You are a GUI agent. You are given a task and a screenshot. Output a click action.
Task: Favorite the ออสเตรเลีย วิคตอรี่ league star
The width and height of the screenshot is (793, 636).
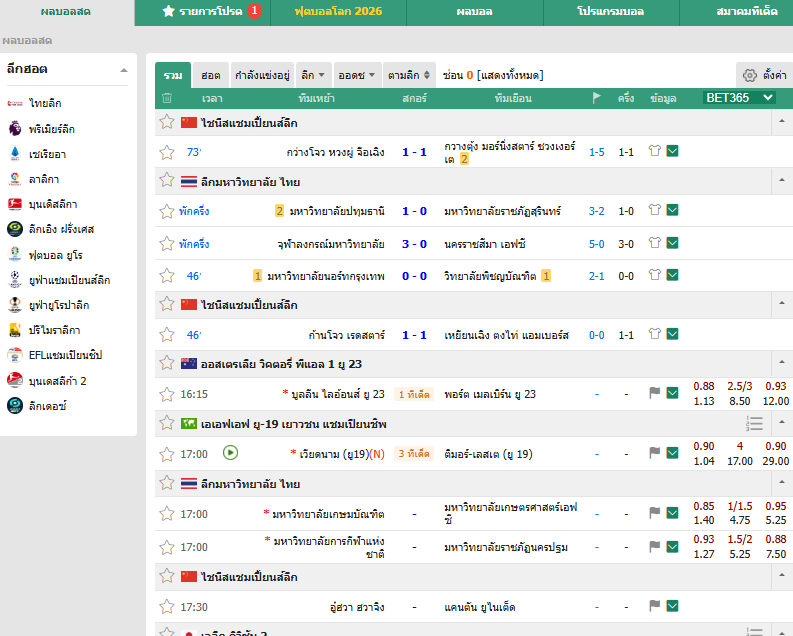click(167, 362)
